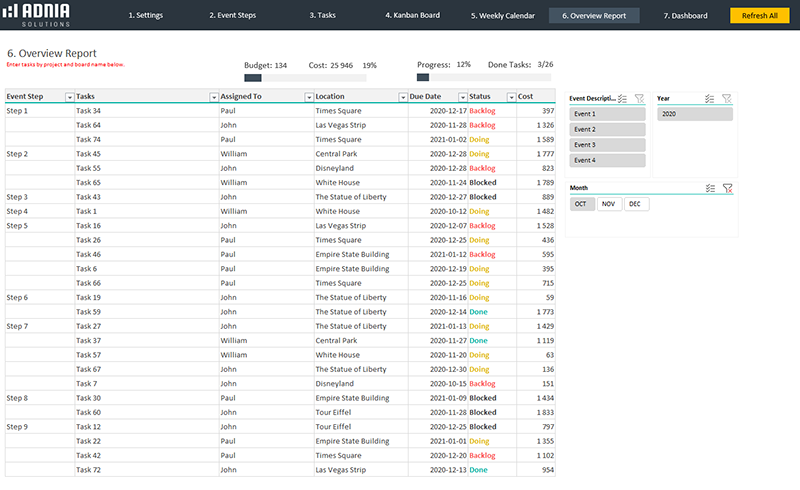Viewport: 800px width, 490px height.
Task: Toggle multi-select in Event Description slicer
Action: pos(623,99)
